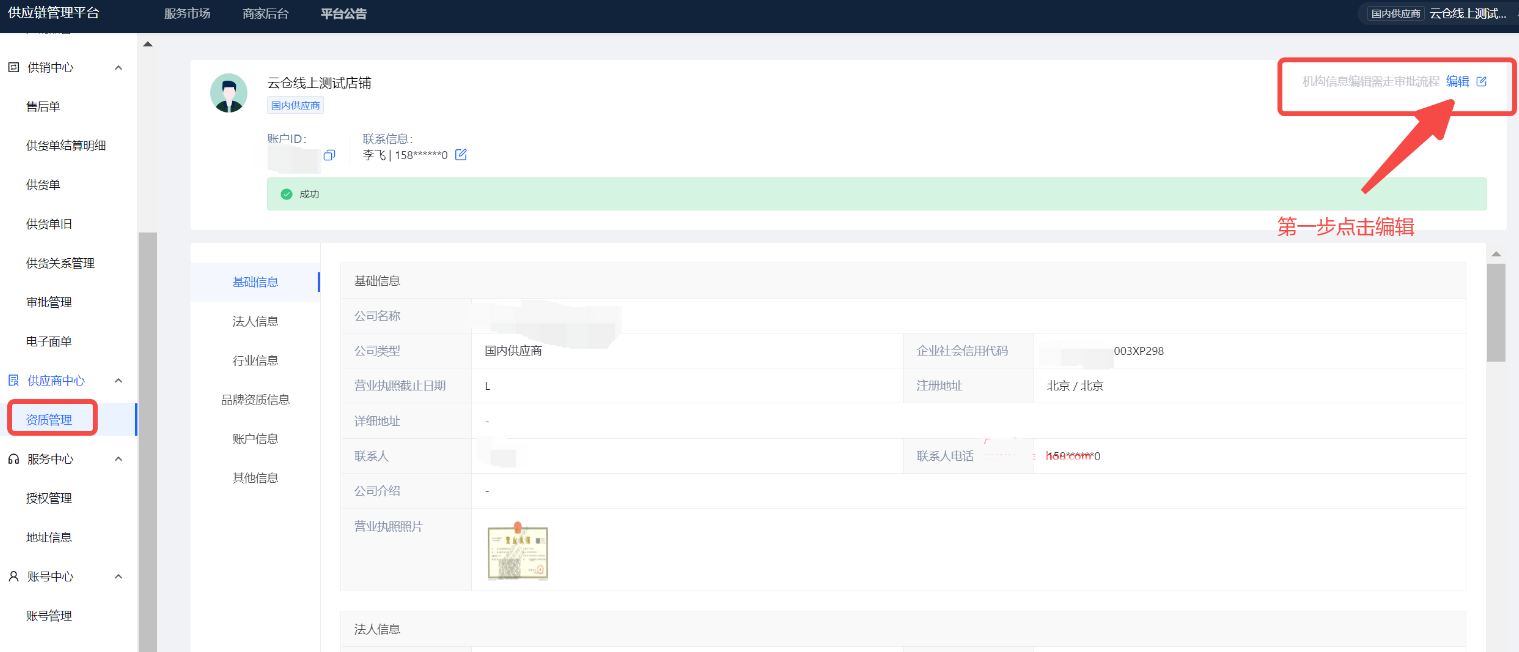Click the store avatar icon

click(x=229, y=93)
